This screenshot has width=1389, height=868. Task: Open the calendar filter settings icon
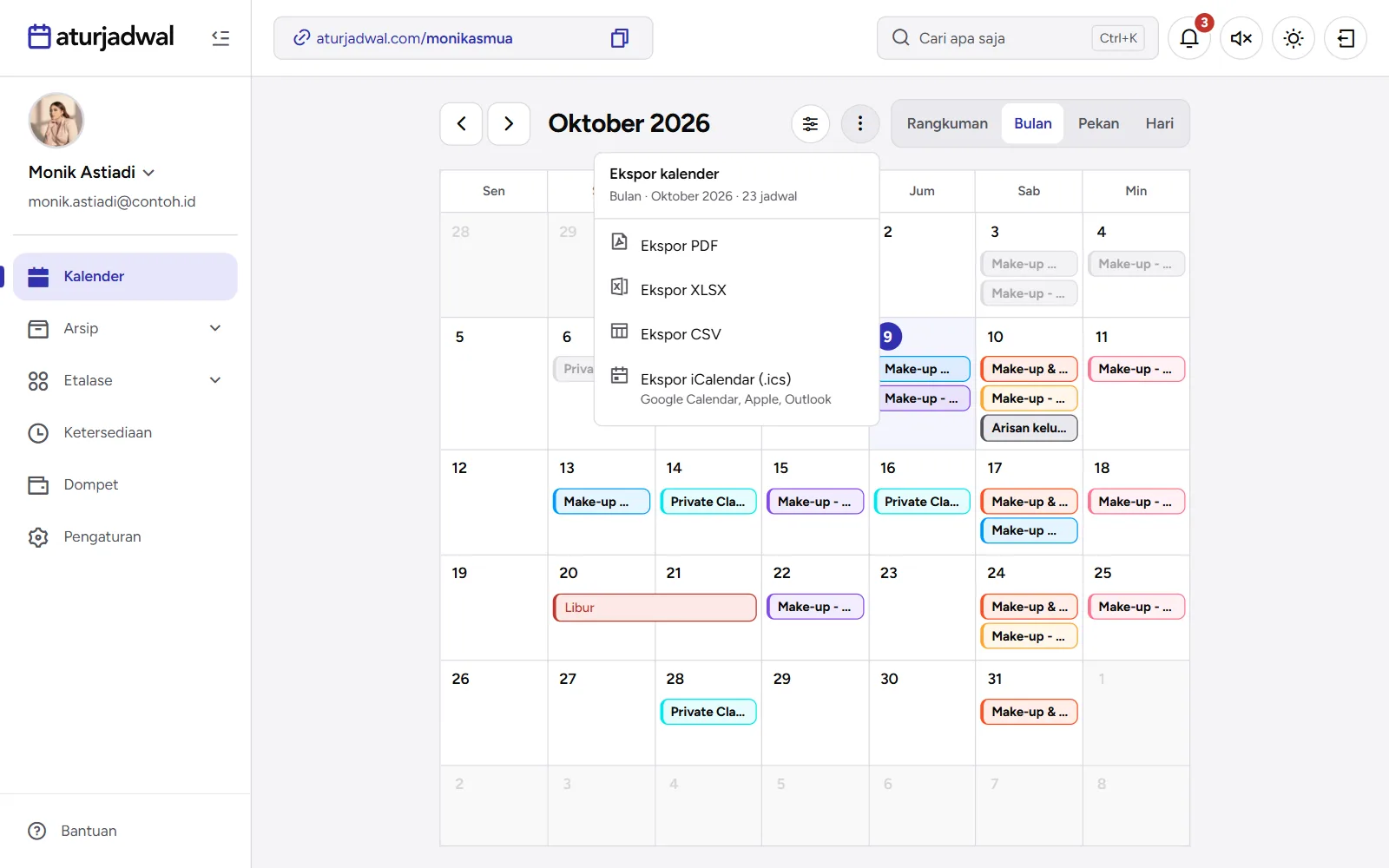pos(810,123)
